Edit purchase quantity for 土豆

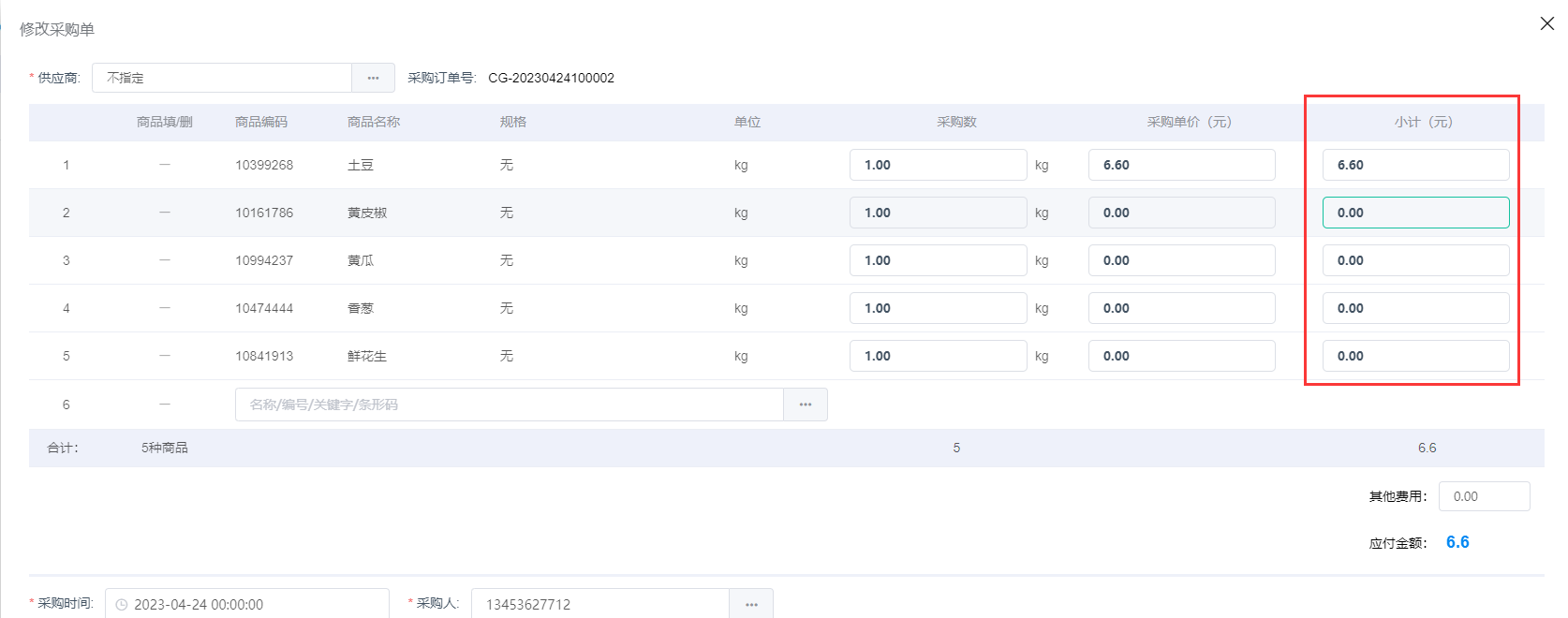[938, 165]
